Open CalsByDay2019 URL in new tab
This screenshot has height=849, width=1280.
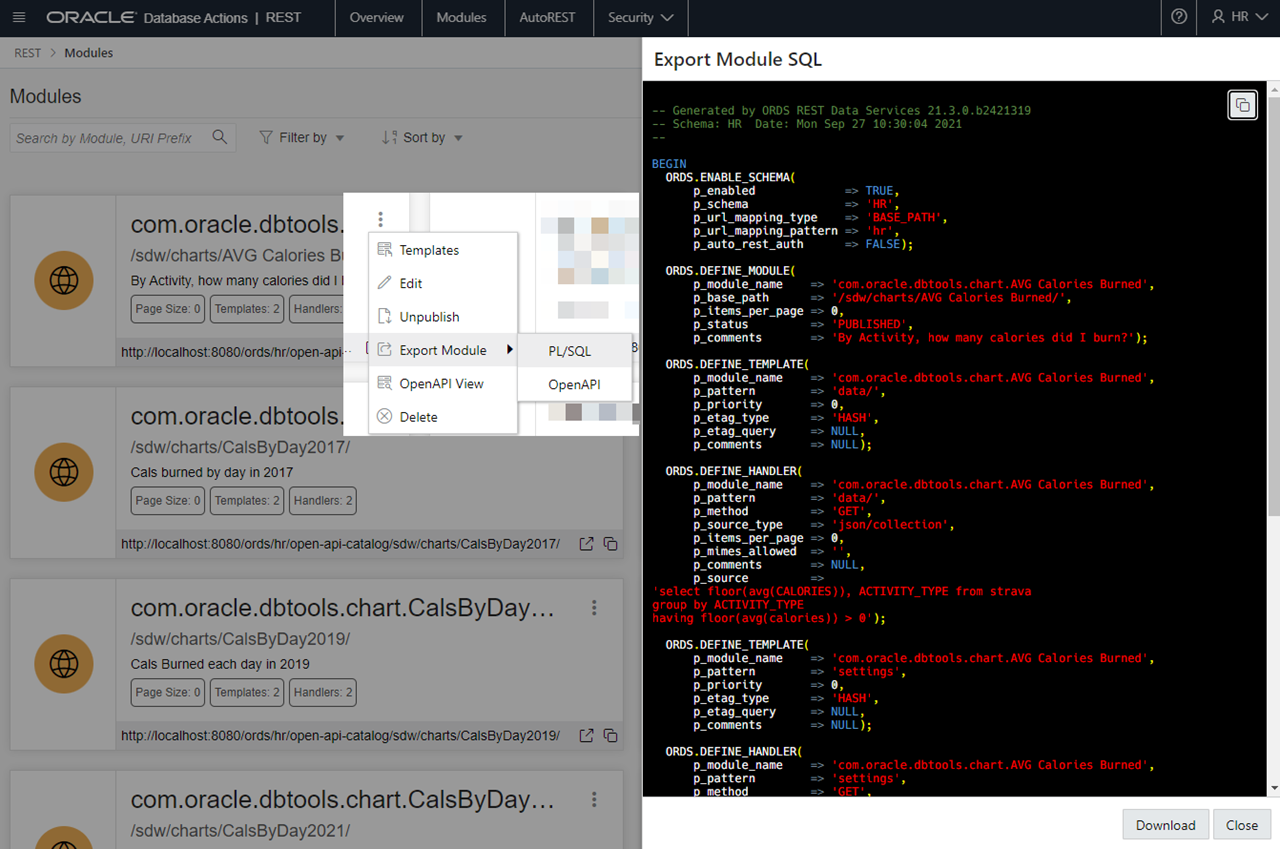587,736
